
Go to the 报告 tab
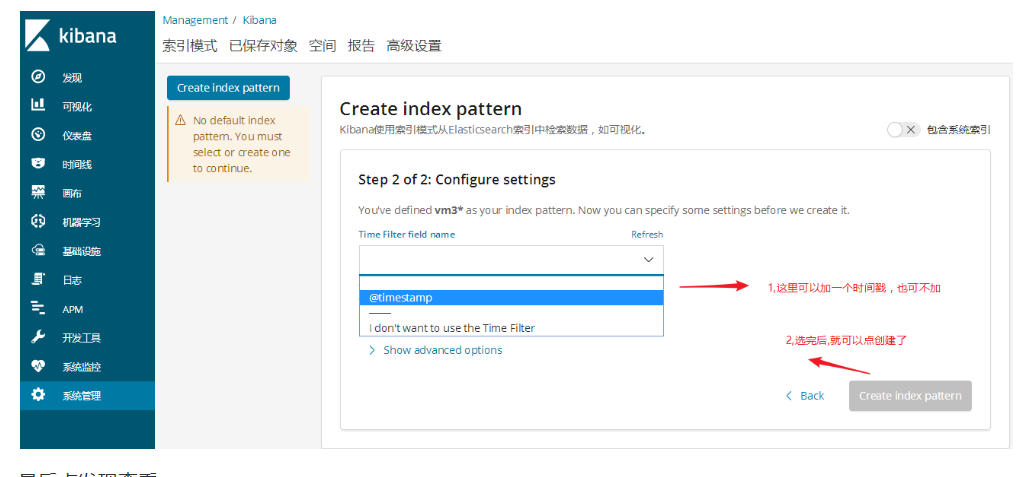361,46
